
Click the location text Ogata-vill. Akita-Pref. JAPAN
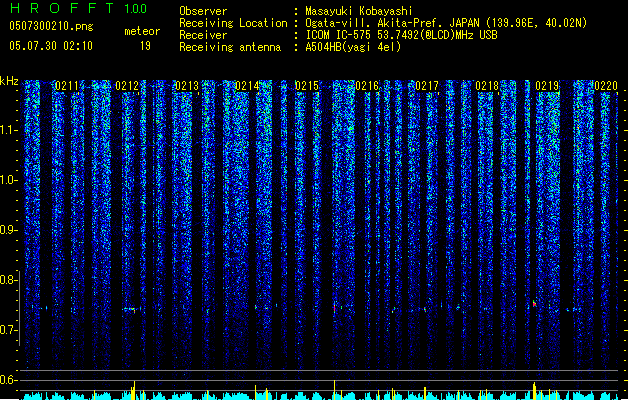tap(392, 23)
